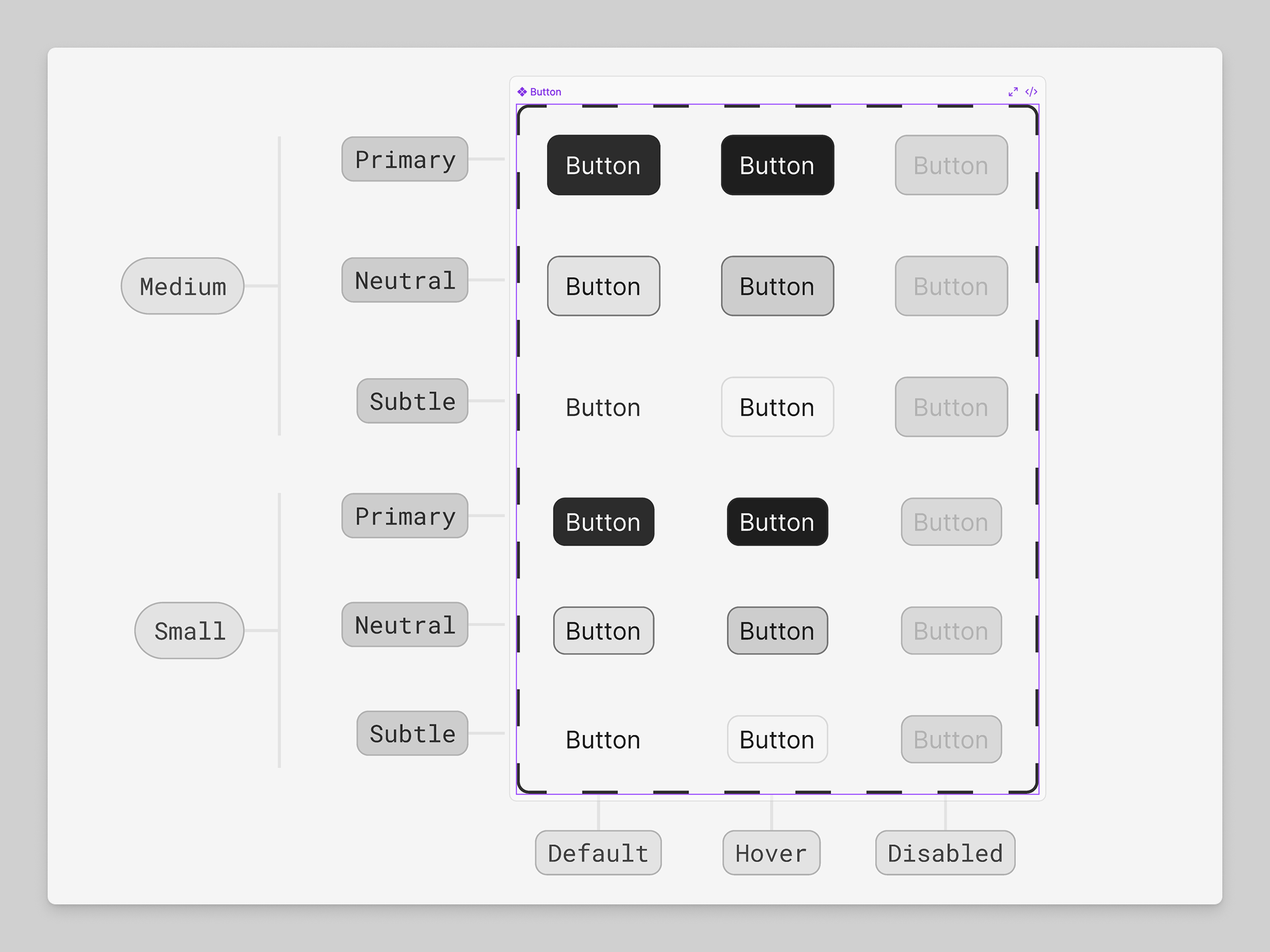1270x952 pixels.
Task: Select the Medium size label
Action: click(x=181, y=286)
